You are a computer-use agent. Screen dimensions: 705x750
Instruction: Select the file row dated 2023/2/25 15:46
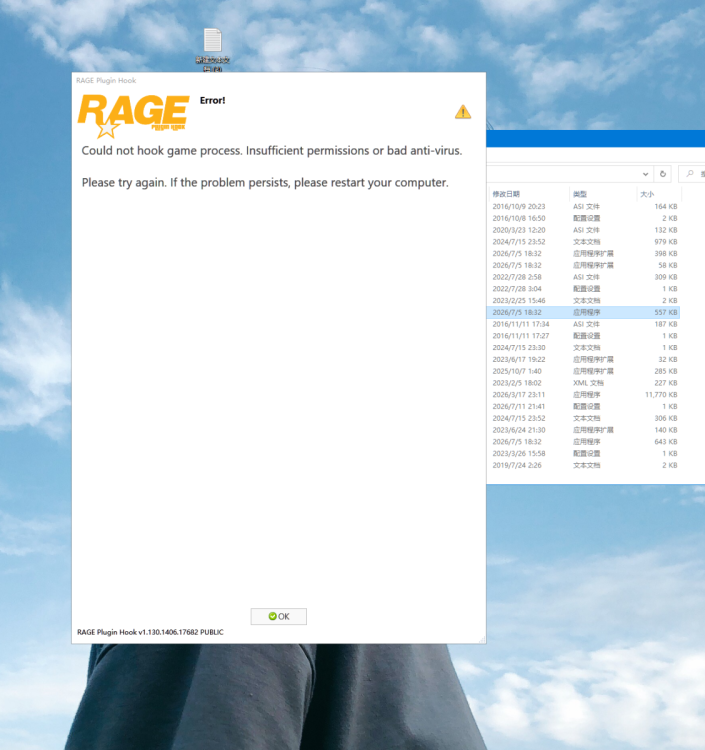point(583,300)
